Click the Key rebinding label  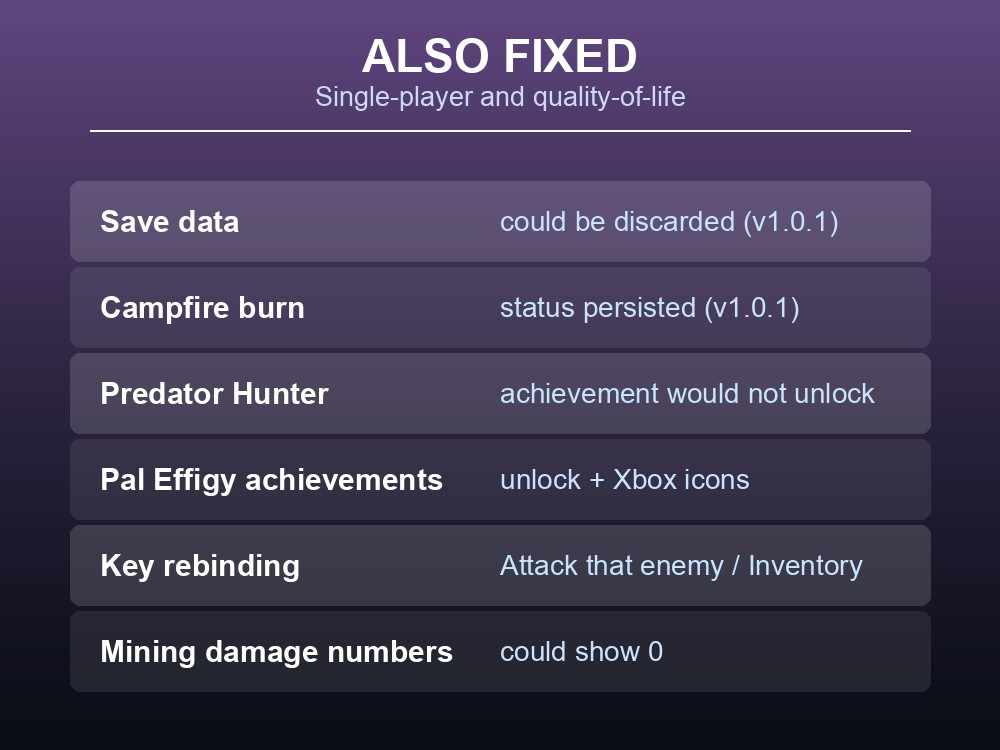tap(200, 566)
